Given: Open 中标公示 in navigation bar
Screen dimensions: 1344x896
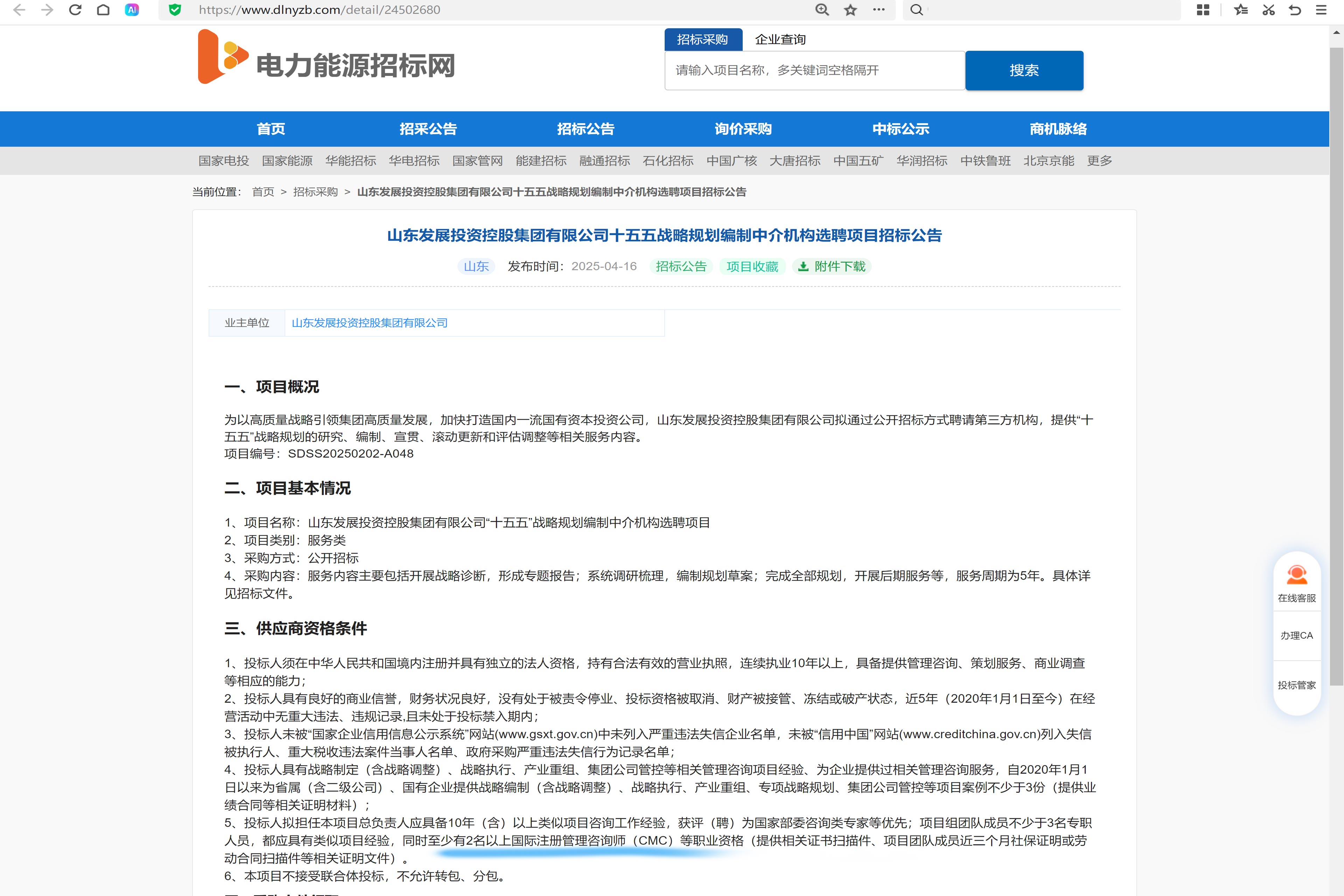Looking at the screenshot, I should pos(901,128).
